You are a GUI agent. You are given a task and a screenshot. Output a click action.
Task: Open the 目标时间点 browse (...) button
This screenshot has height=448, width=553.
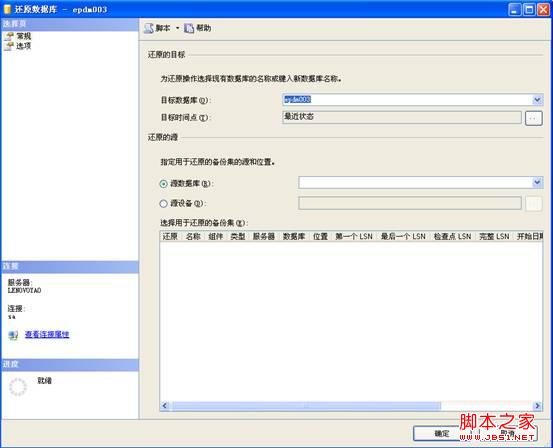pos(534,118)
